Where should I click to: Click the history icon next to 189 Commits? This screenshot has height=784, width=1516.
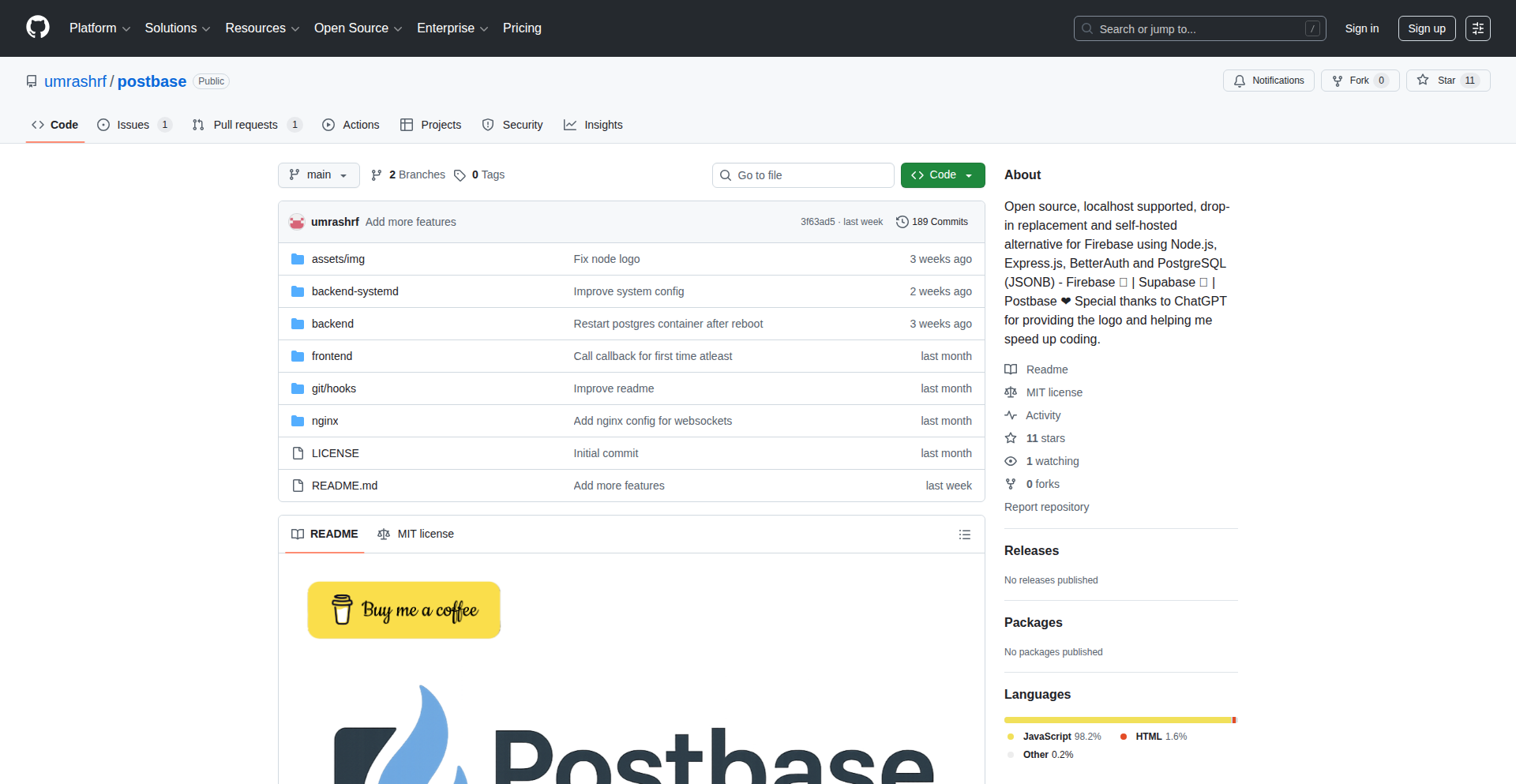coord(903,222)
